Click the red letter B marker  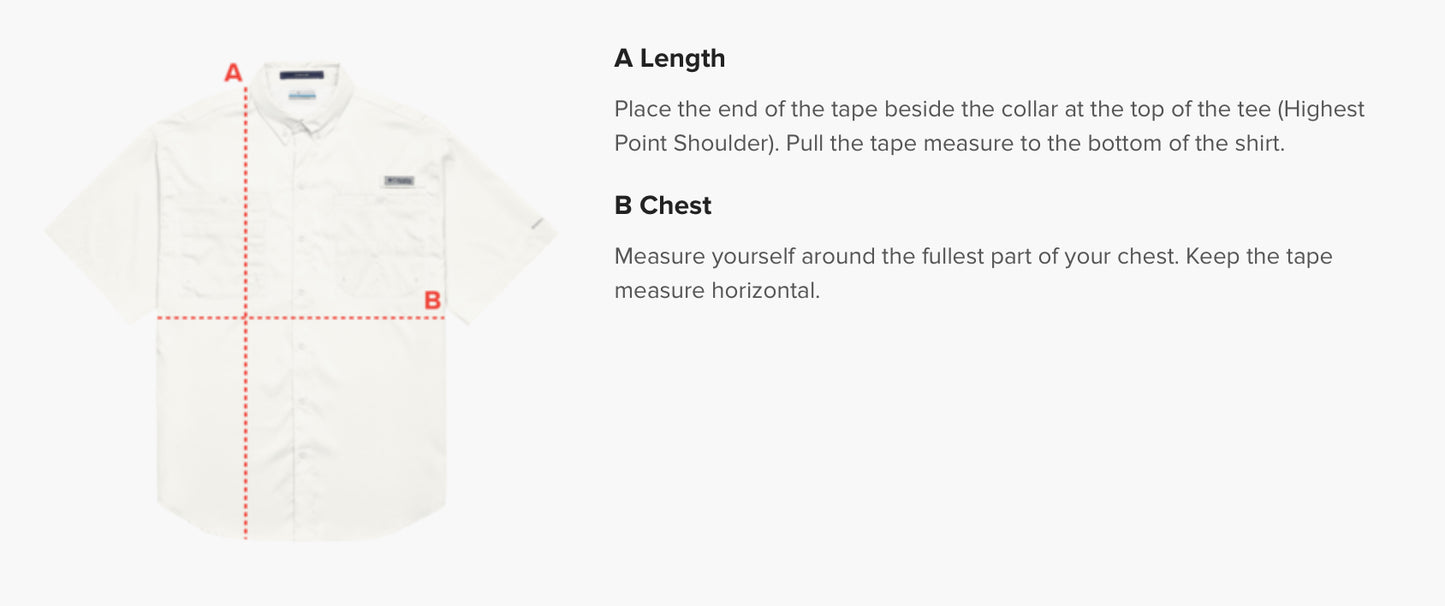pyautogui.click(x=432, y=300)
